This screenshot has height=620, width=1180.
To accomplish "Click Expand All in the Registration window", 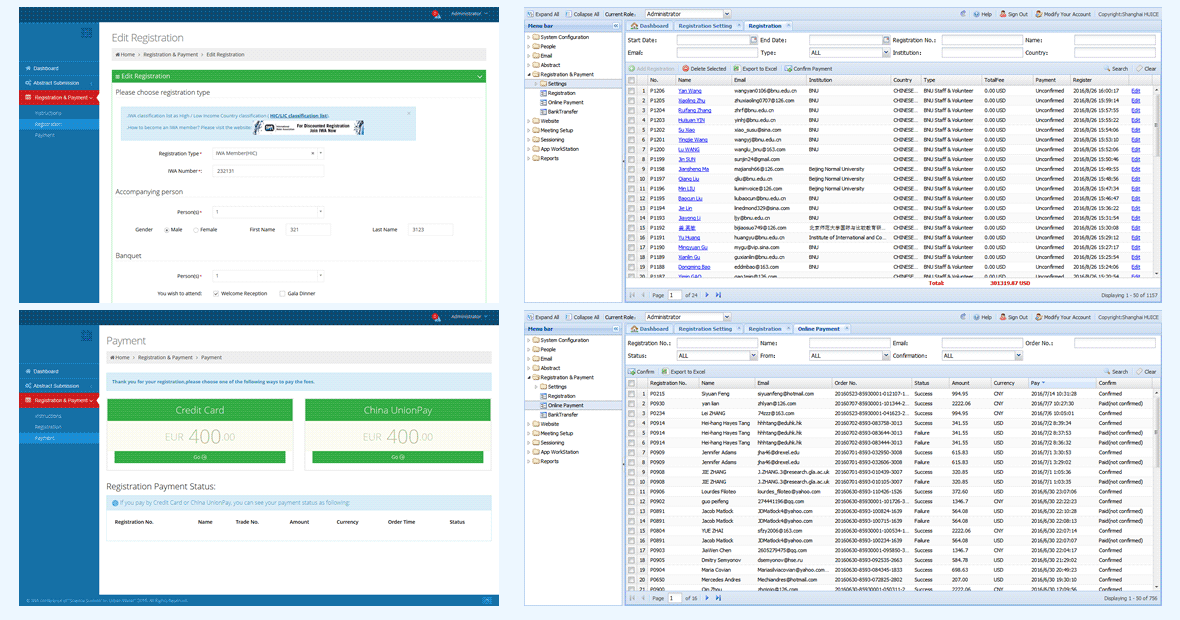I will (x=543, y=14).
